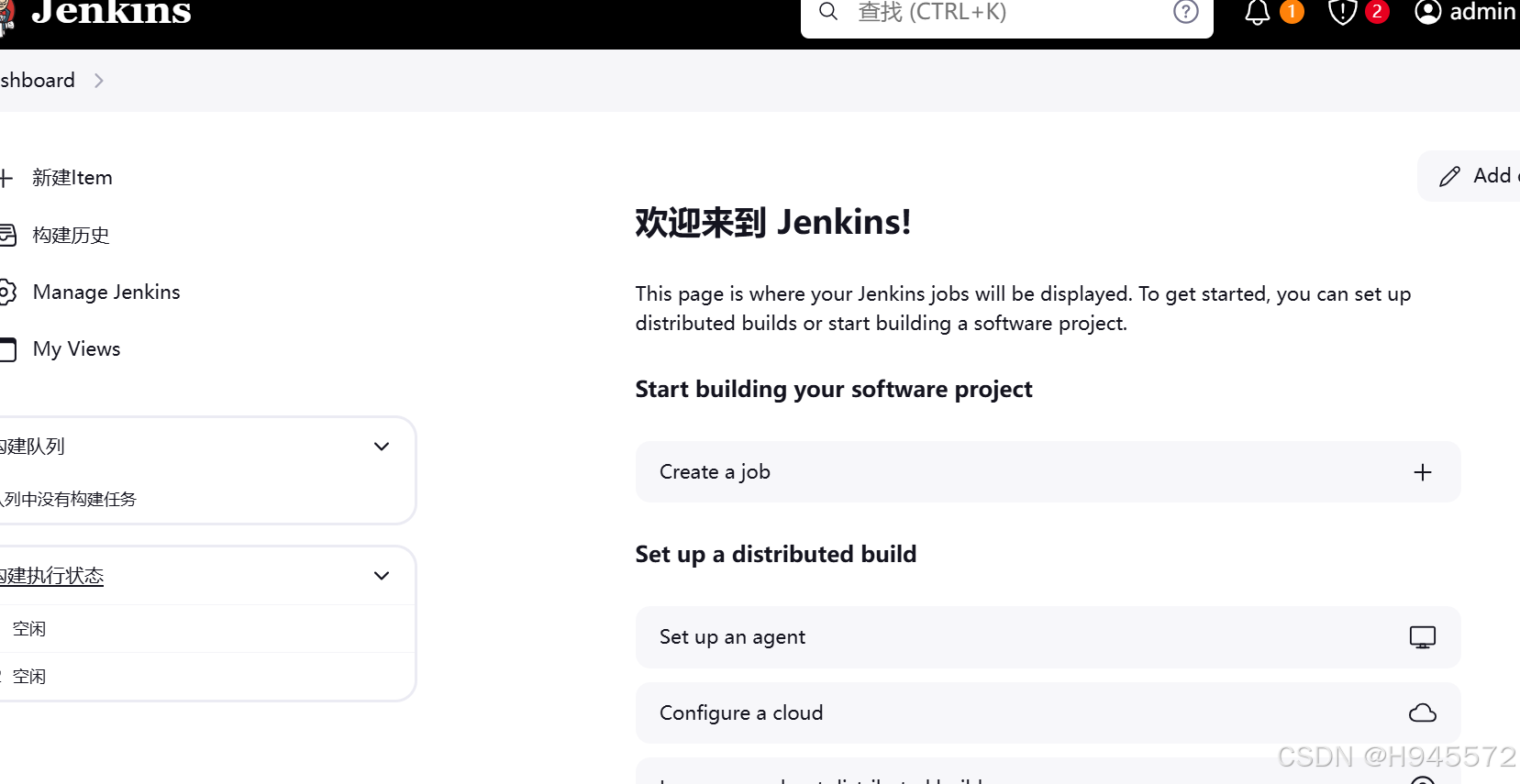
Task: Expand the Dashboard breadcrumb chevron
Action: point(98,81)
